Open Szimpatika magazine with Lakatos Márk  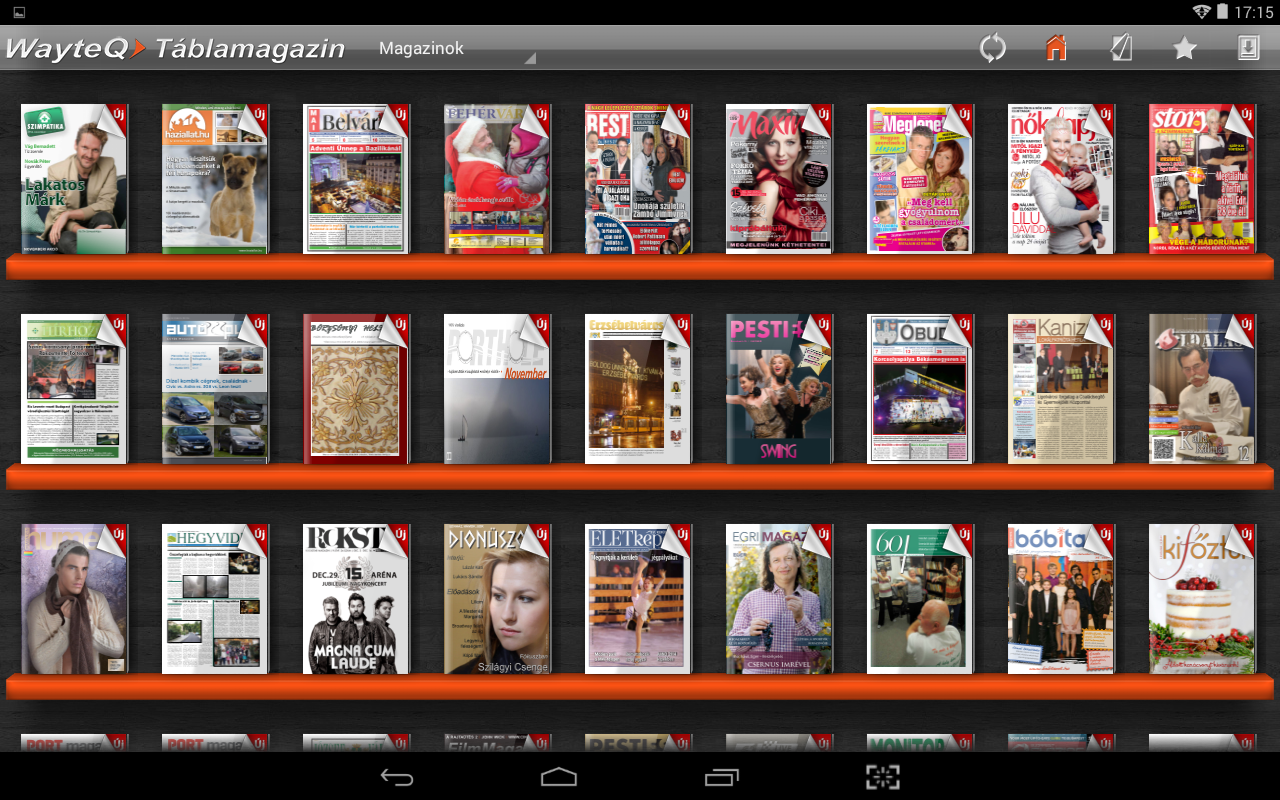74,179
